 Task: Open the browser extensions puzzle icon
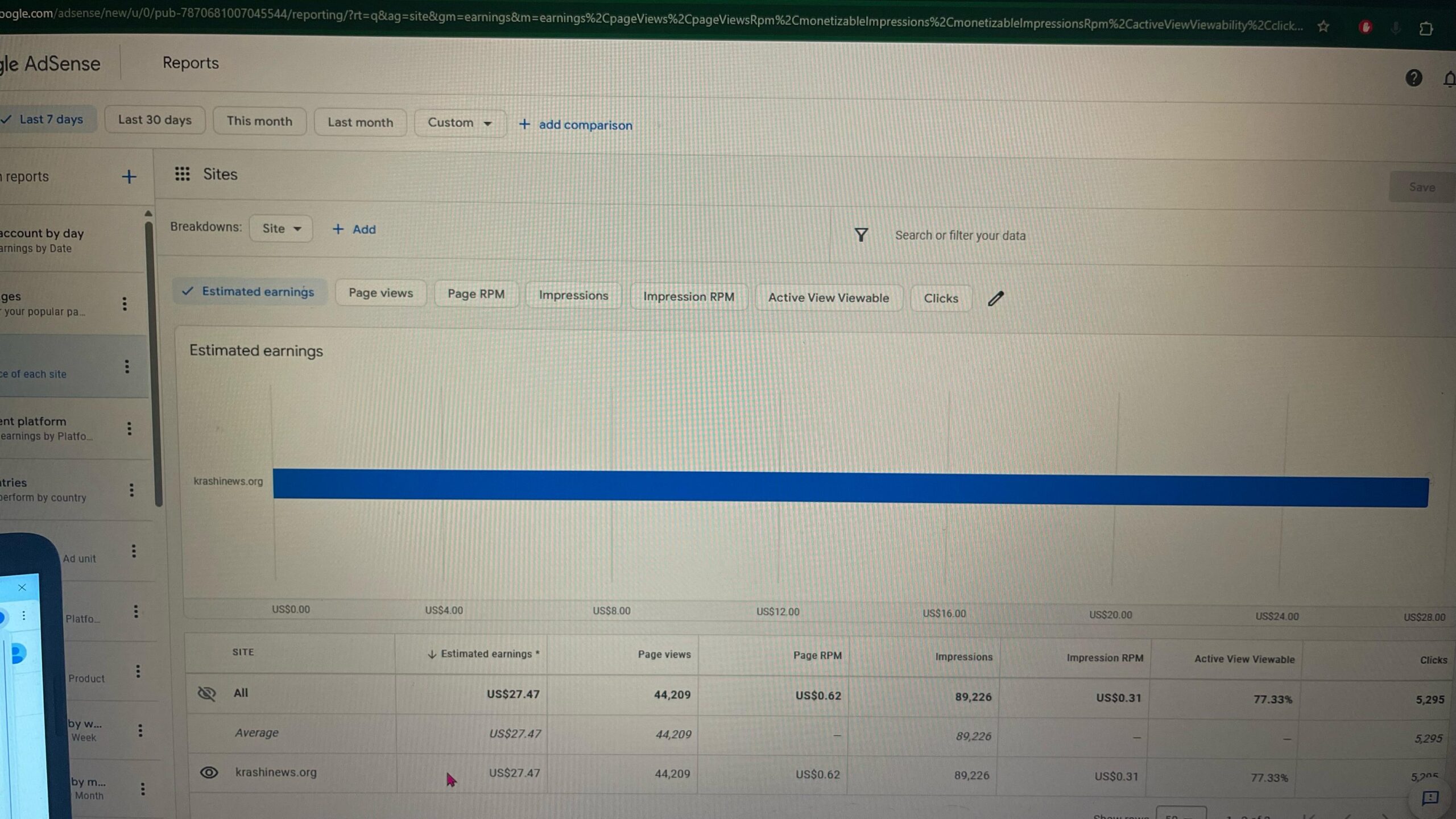coord(1426,28)
